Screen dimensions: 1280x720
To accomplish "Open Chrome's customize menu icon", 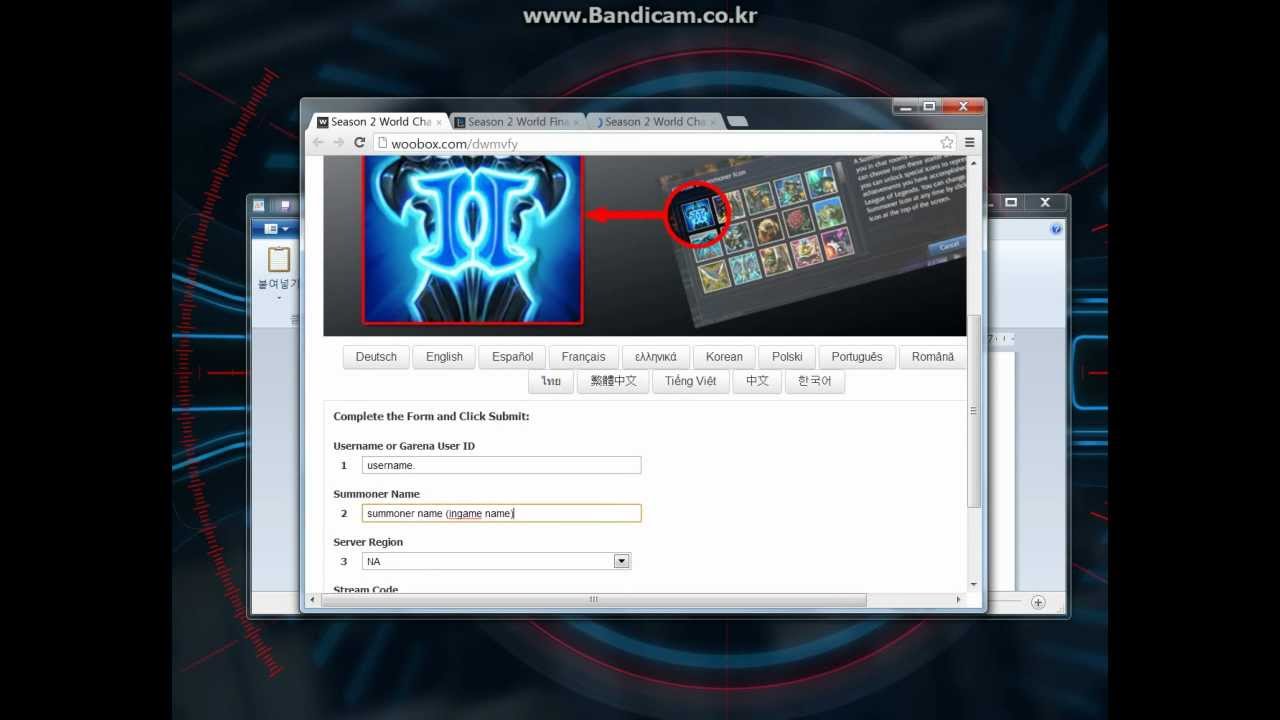I will (x=968, y=143).
